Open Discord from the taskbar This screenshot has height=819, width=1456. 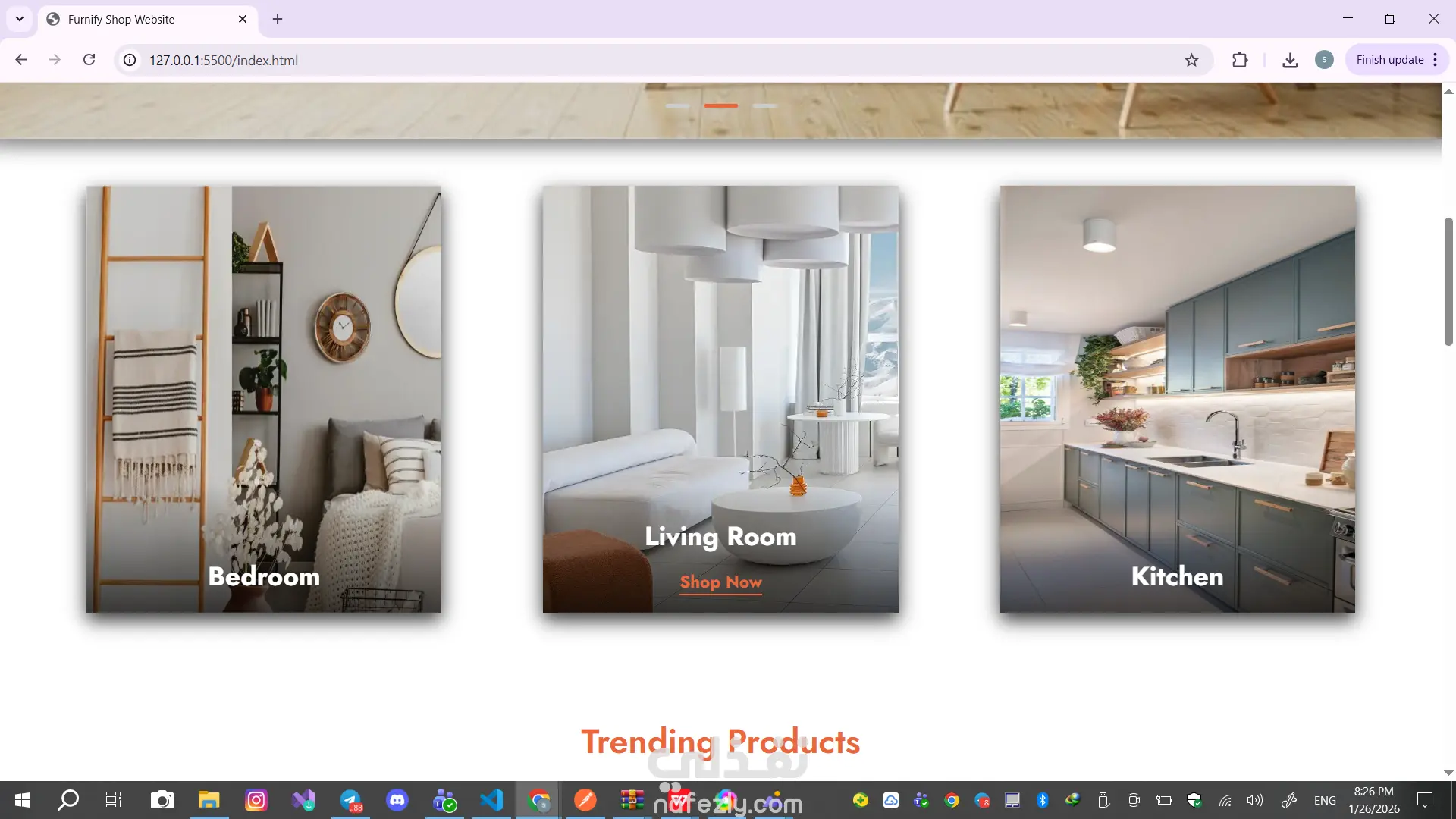(x=397, y=800)
